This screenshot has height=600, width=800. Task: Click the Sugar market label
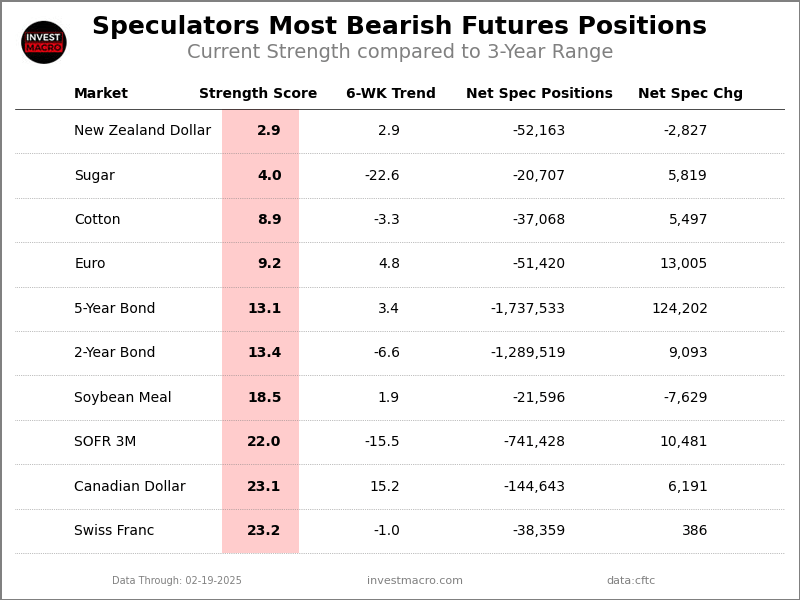(x=94, y=176)
